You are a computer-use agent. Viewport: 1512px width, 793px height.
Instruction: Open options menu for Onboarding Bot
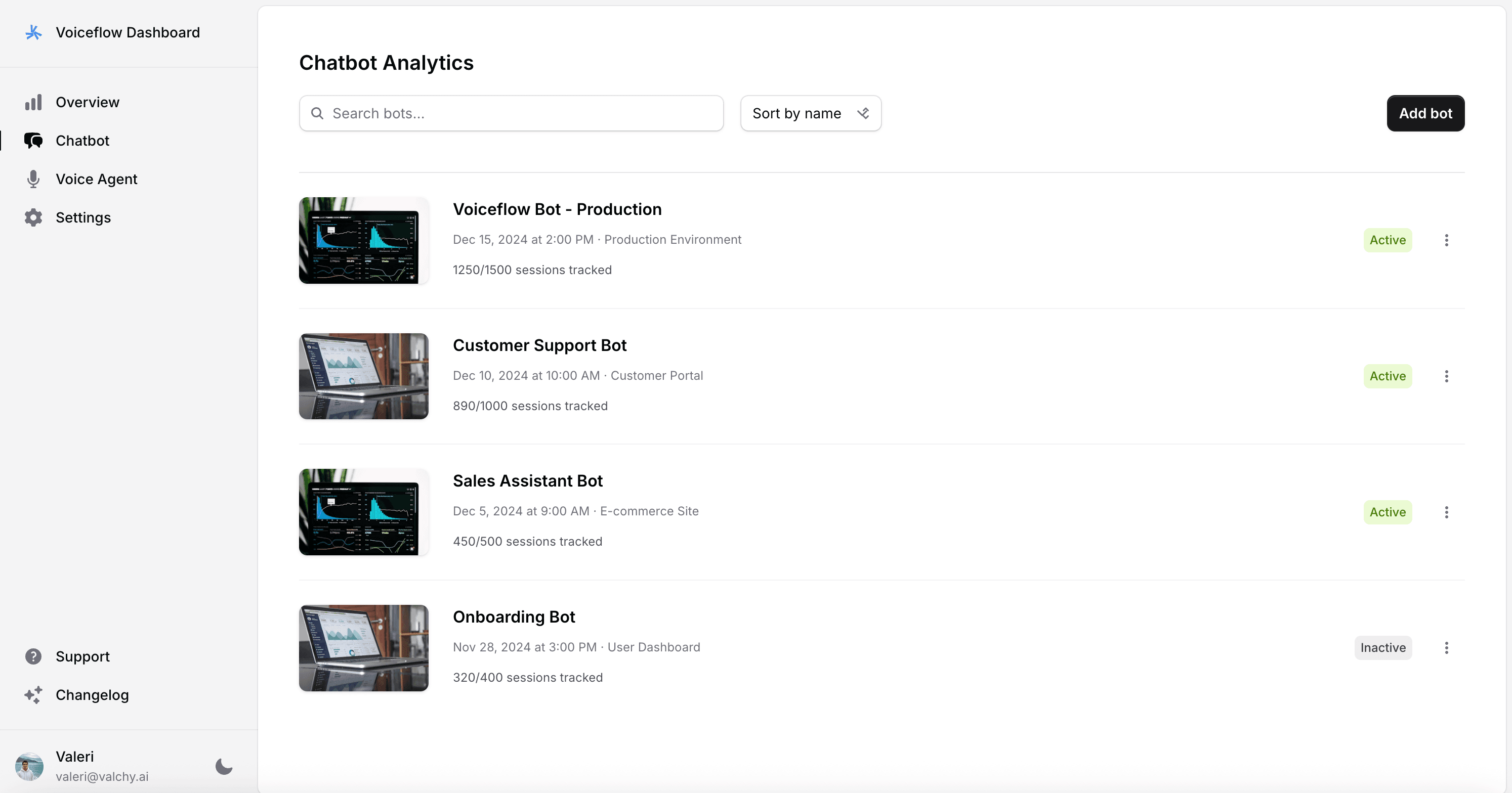(1446, 647)
